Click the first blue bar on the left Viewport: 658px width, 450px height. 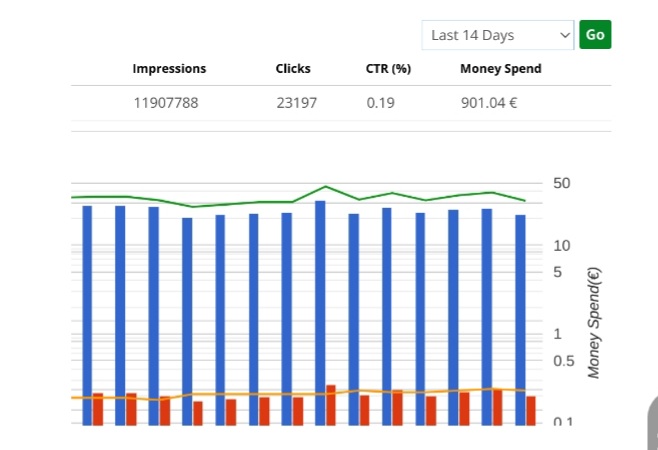tap(87, 310)
